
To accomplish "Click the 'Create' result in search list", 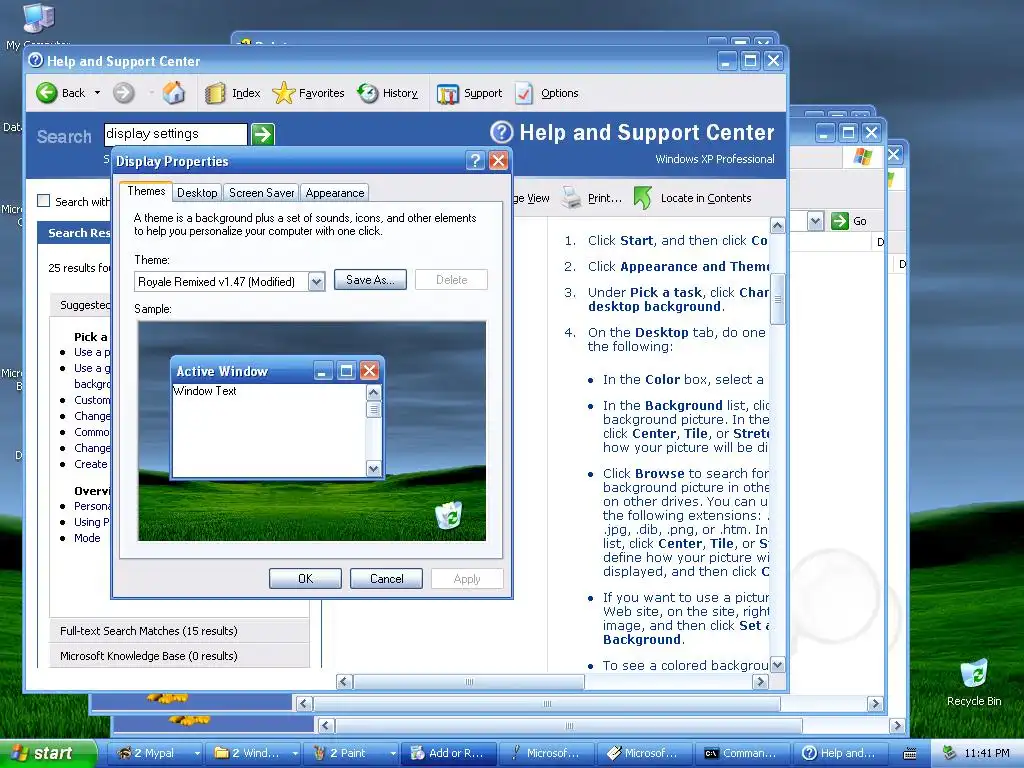I will [91, 464].
